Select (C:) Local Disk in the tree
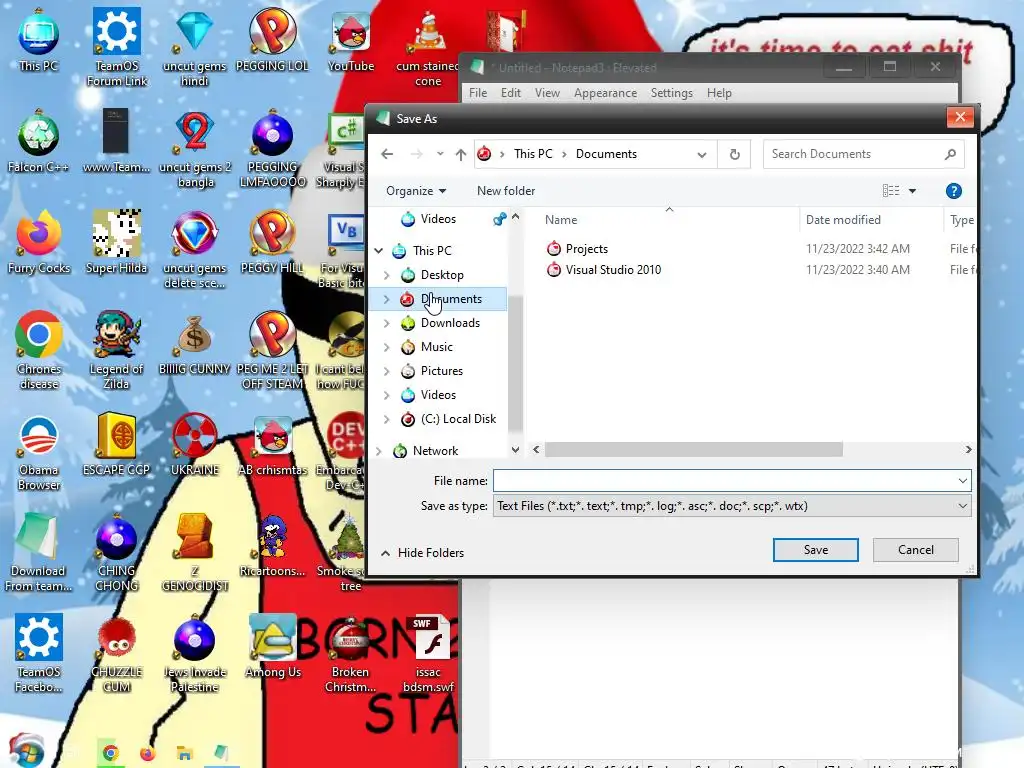This screenshot has width=1024, height=768. tap(458, 419)
